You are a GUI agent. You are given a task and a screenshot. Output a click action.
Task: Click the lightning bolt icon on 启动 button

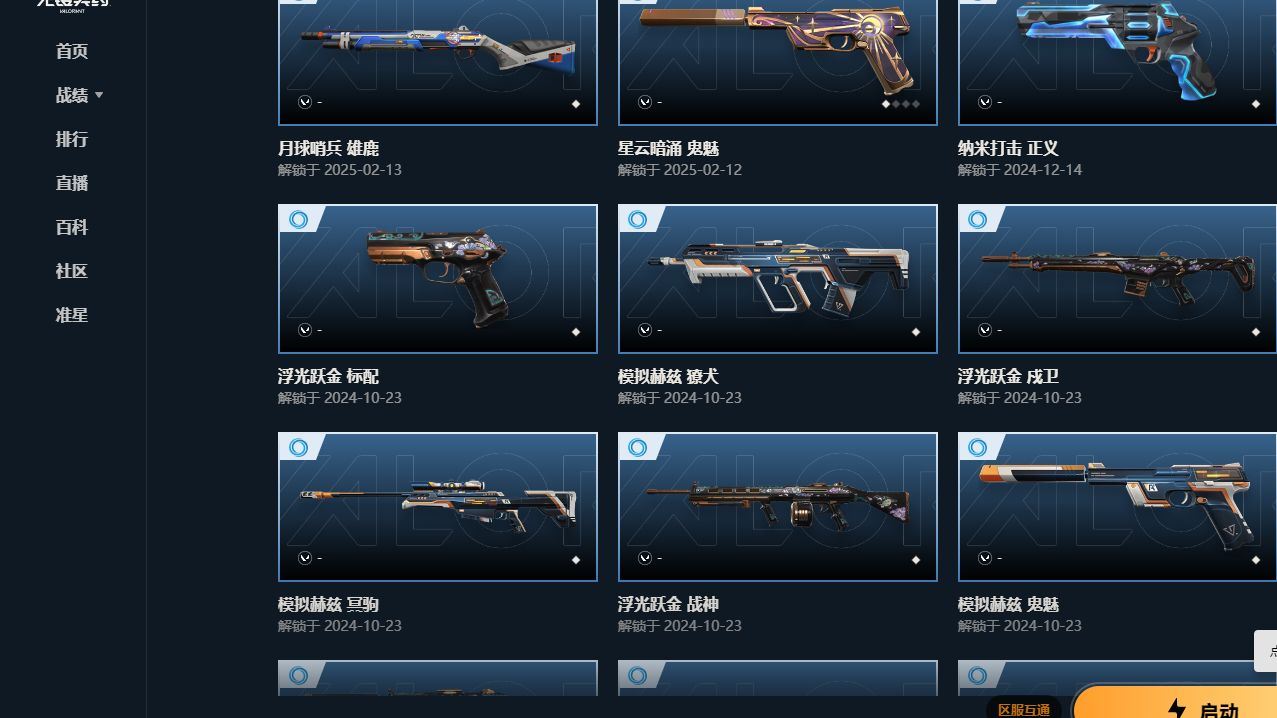pos(1177,709)
